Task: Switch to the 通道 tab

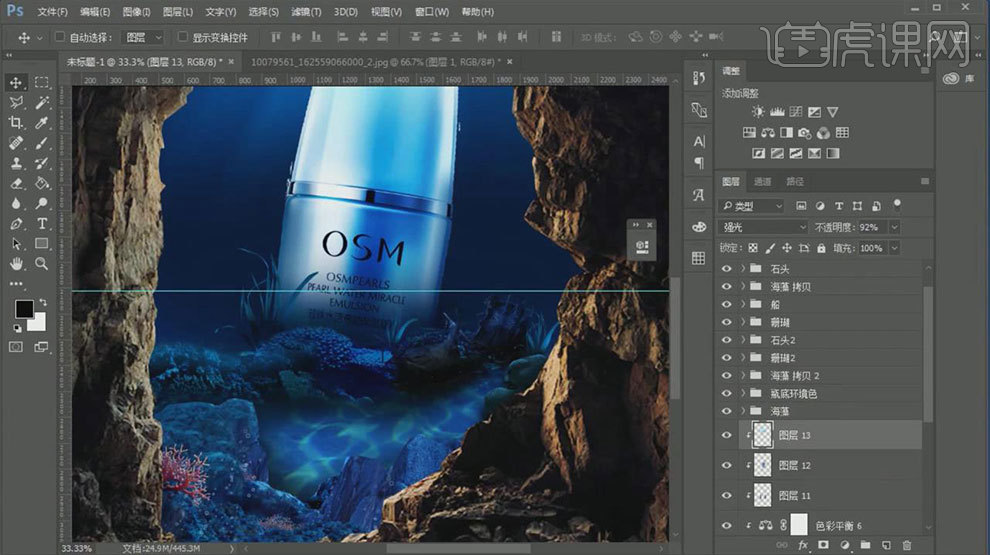Action: pyautogui.click(x=762, y=182)
